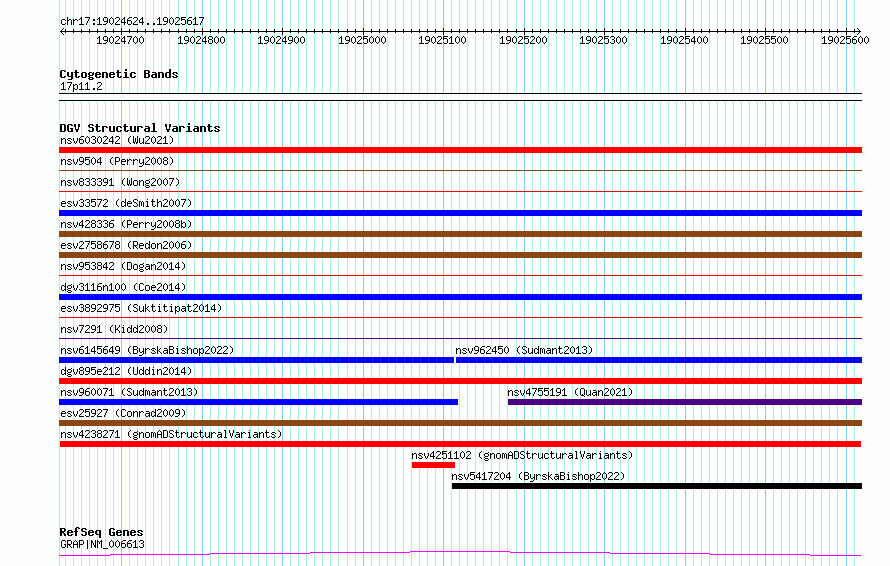Click the esv25927 (Conrad2009) label text
Screen dimensions: 890x566
pos(123,413)
